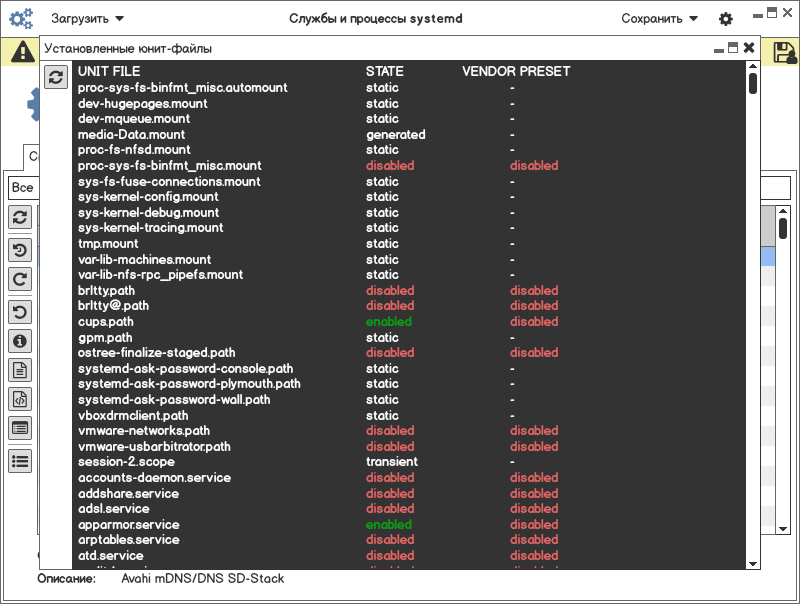The height and width of the screenshot is (604, 800).
Task: Click the apparmor.service entry
Action: coord(128,524)
